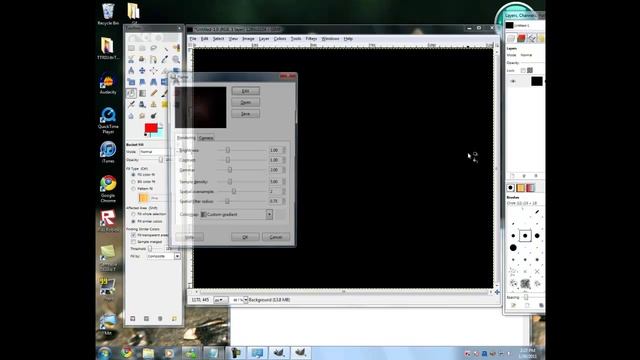Enable Sample merged checkbox
The image size is (640, 360).
point(133,242)
